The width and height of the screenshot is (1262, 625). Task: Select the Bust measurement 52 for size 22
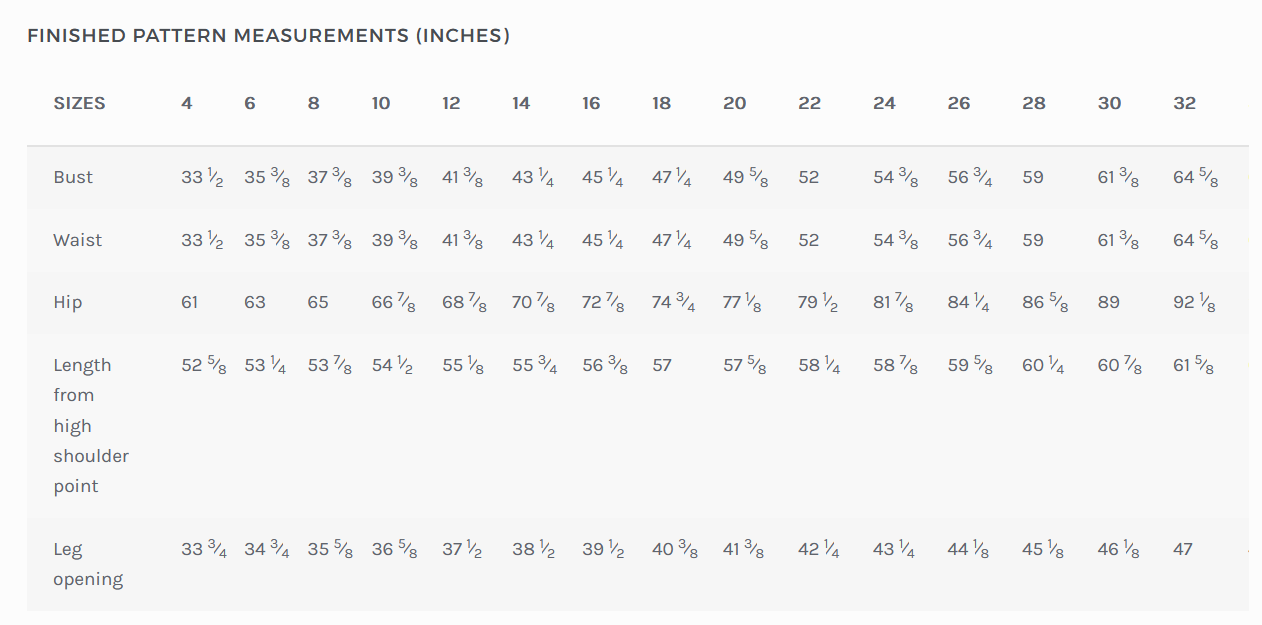(809, 177)
